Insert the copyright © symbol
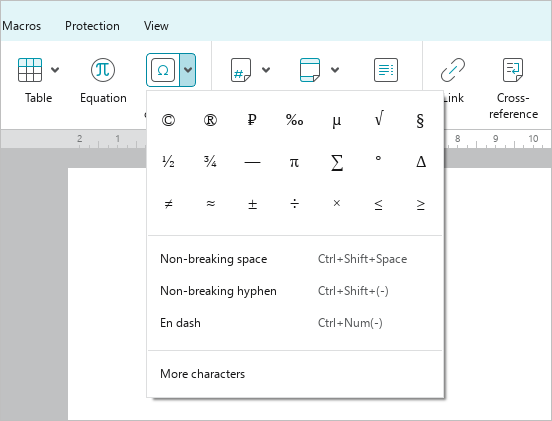 168,120
